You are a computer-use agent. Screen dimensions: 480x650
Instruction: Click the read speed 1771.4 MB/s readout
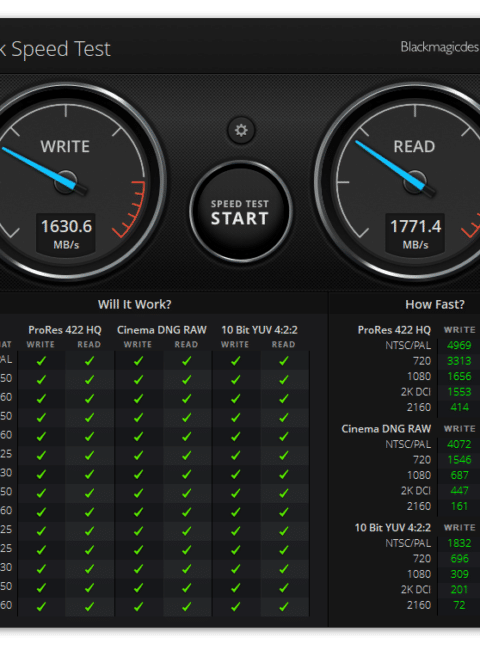click(415, 233)
